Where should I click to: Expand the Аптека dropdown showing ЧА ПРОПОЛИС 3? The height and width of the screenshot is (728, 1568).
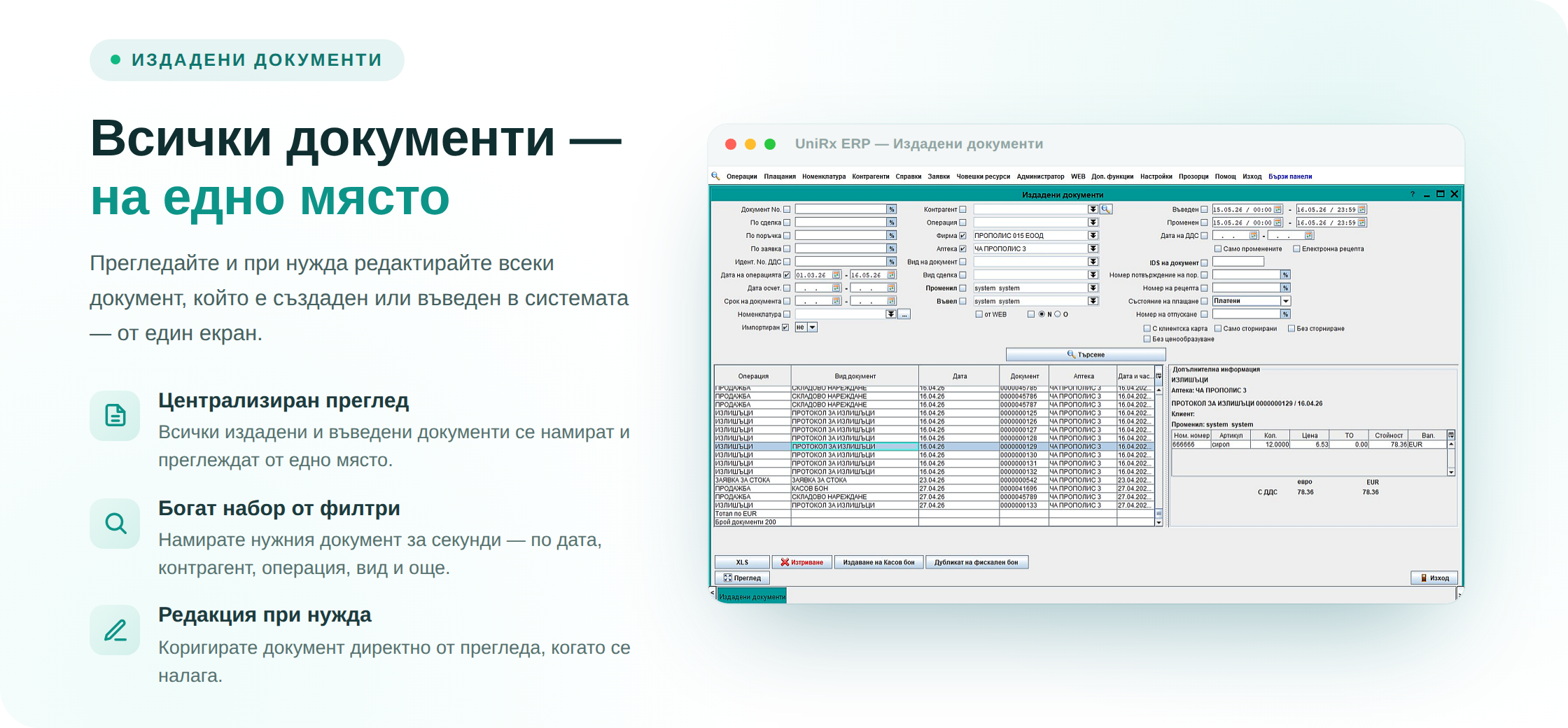pyautogui.click(x=1093, y=248)
